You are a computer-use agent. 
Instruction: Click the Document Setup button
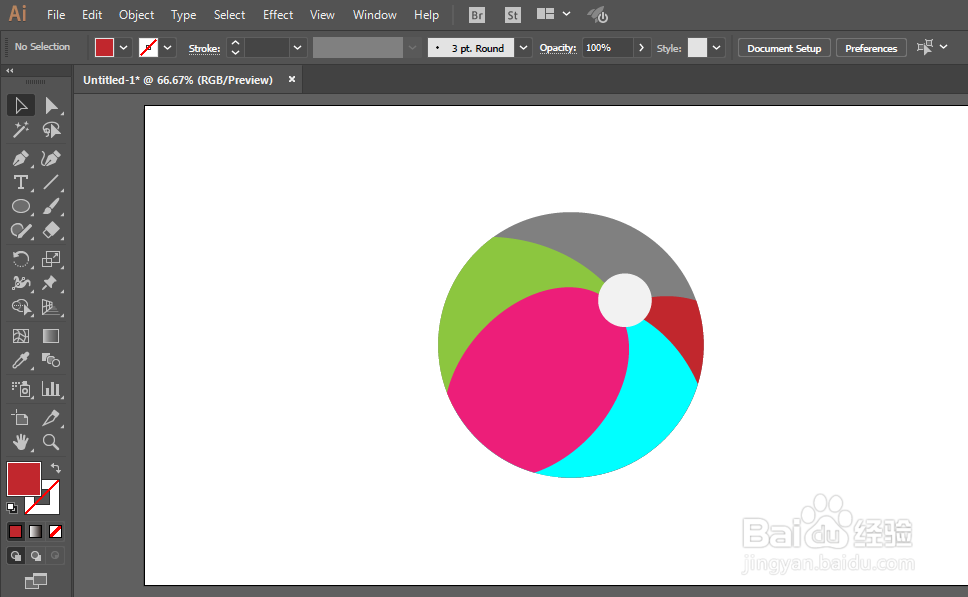(x=784, y=48)
